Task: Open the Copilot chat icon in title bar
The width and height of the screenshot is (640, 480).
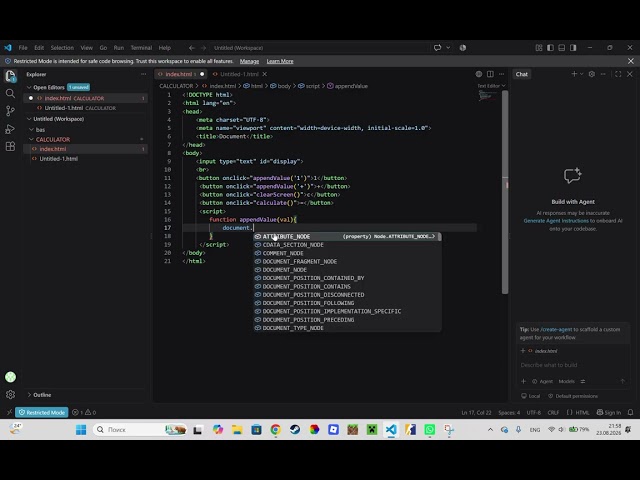Action: 438,48
